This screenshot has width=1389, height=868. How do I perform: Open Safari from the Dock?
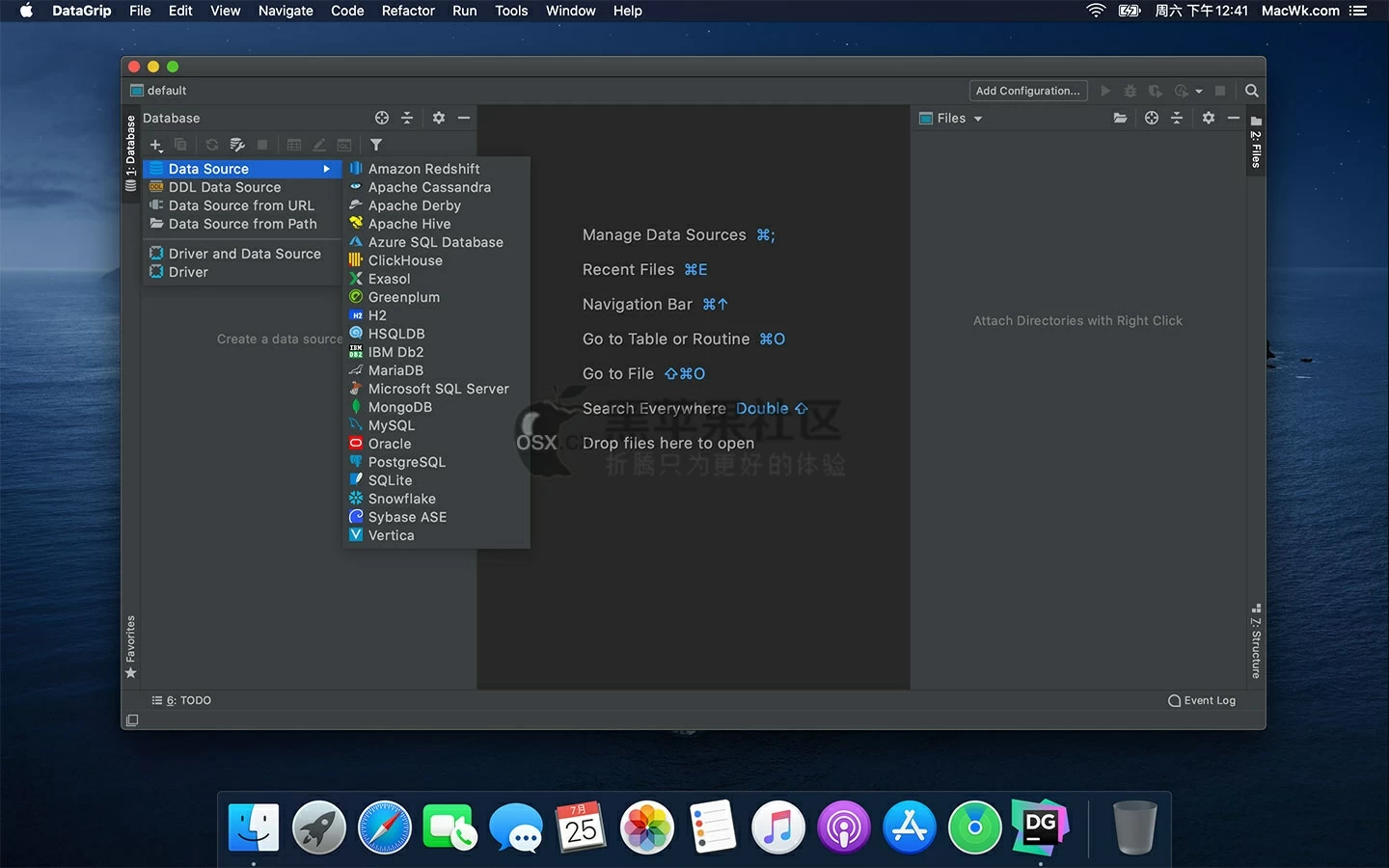[x=384, y=827]
